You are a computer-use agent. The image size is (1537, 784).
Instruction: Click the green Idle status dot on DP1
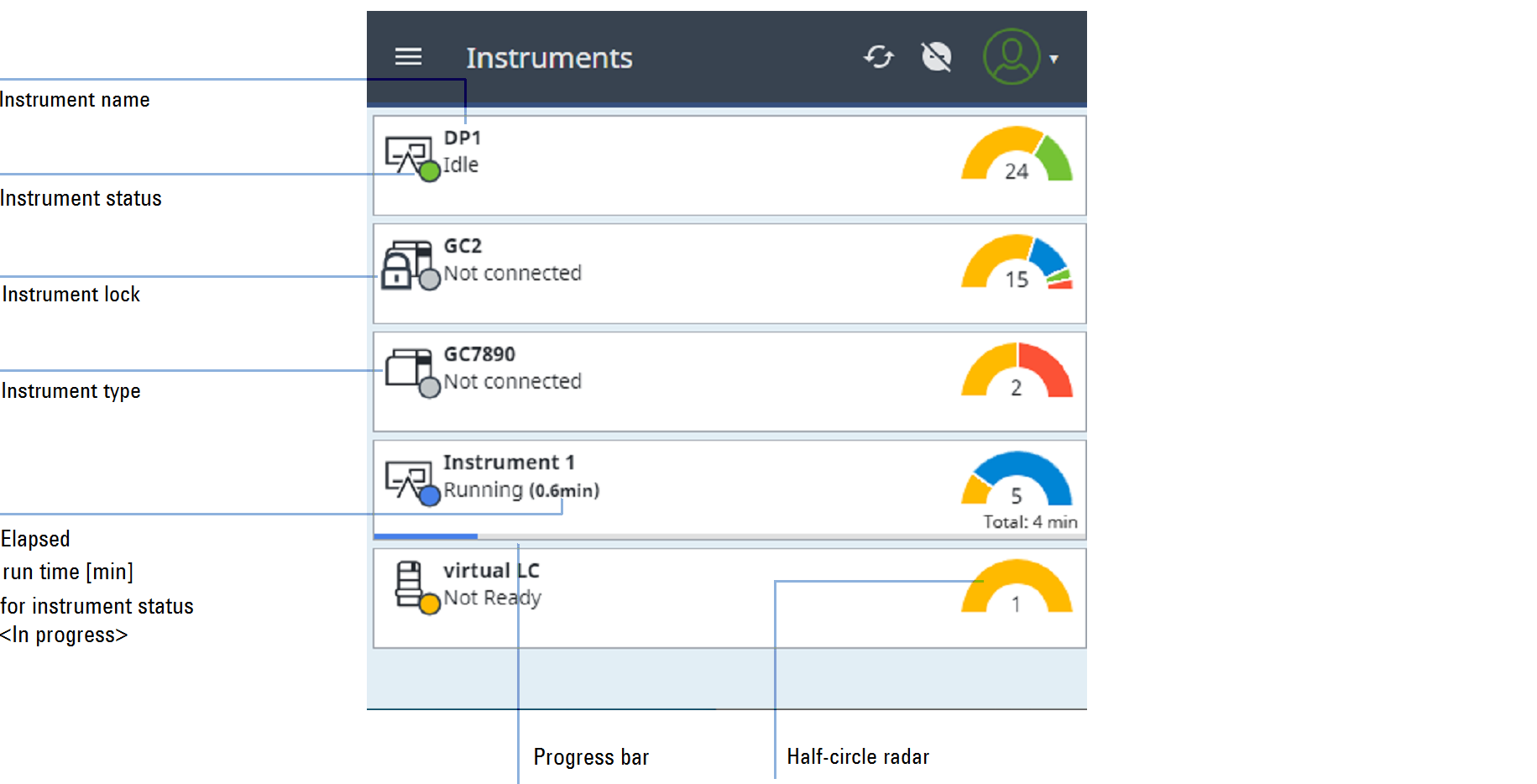(x=430, y=171)
